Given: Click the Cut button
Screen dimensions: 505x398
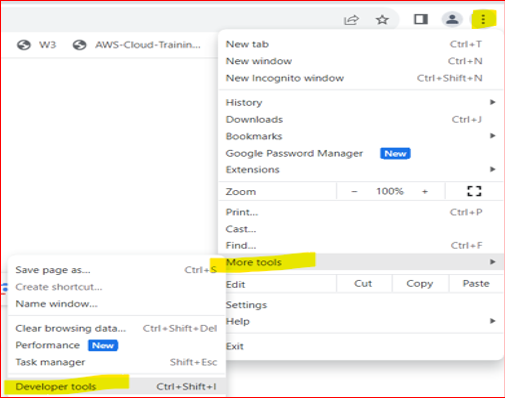Looking at the screenshot, I should click(363, 284).
